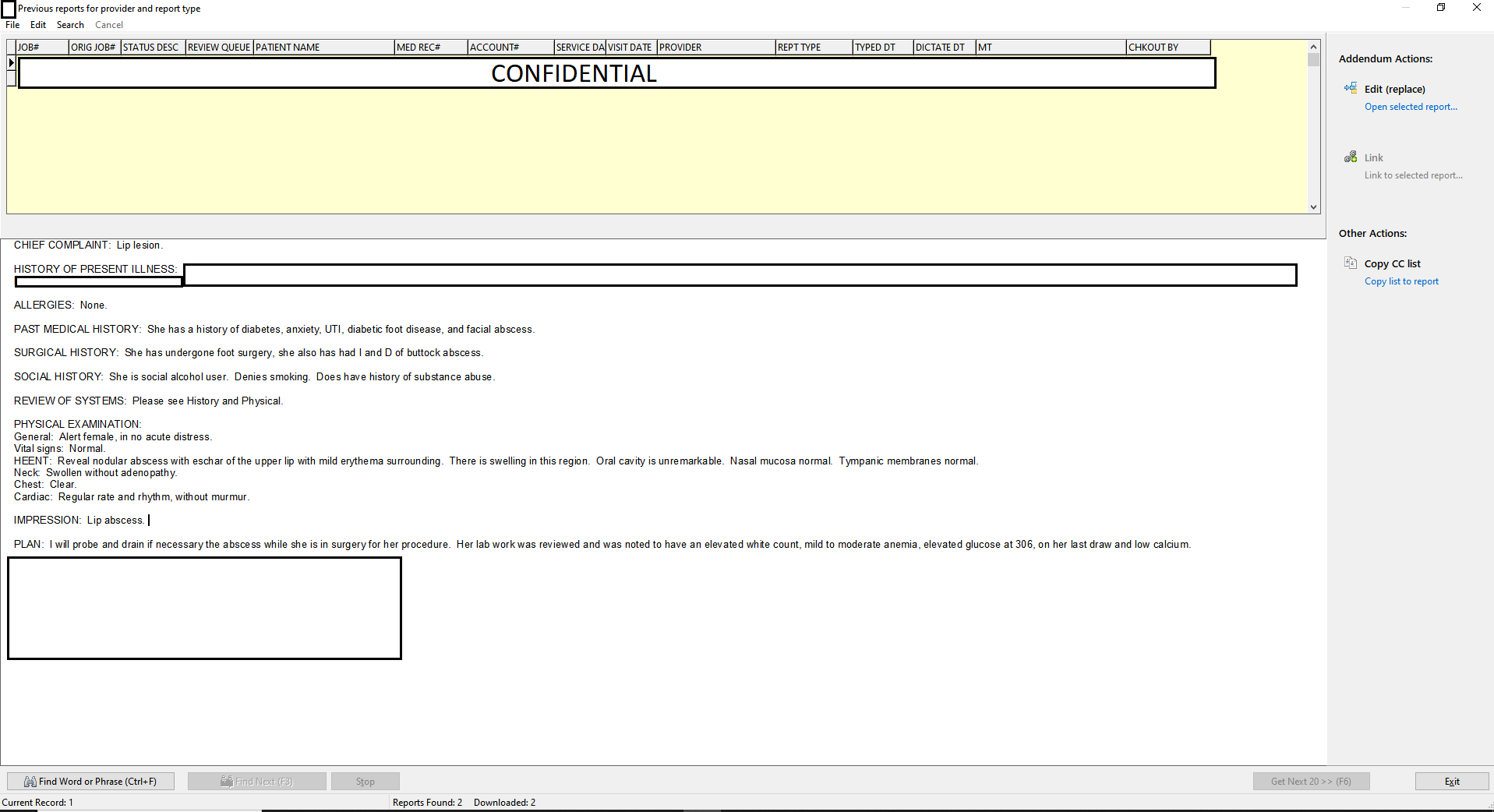Click the IMPRESSION: Lip abscess line

click(x=79, y=521)
